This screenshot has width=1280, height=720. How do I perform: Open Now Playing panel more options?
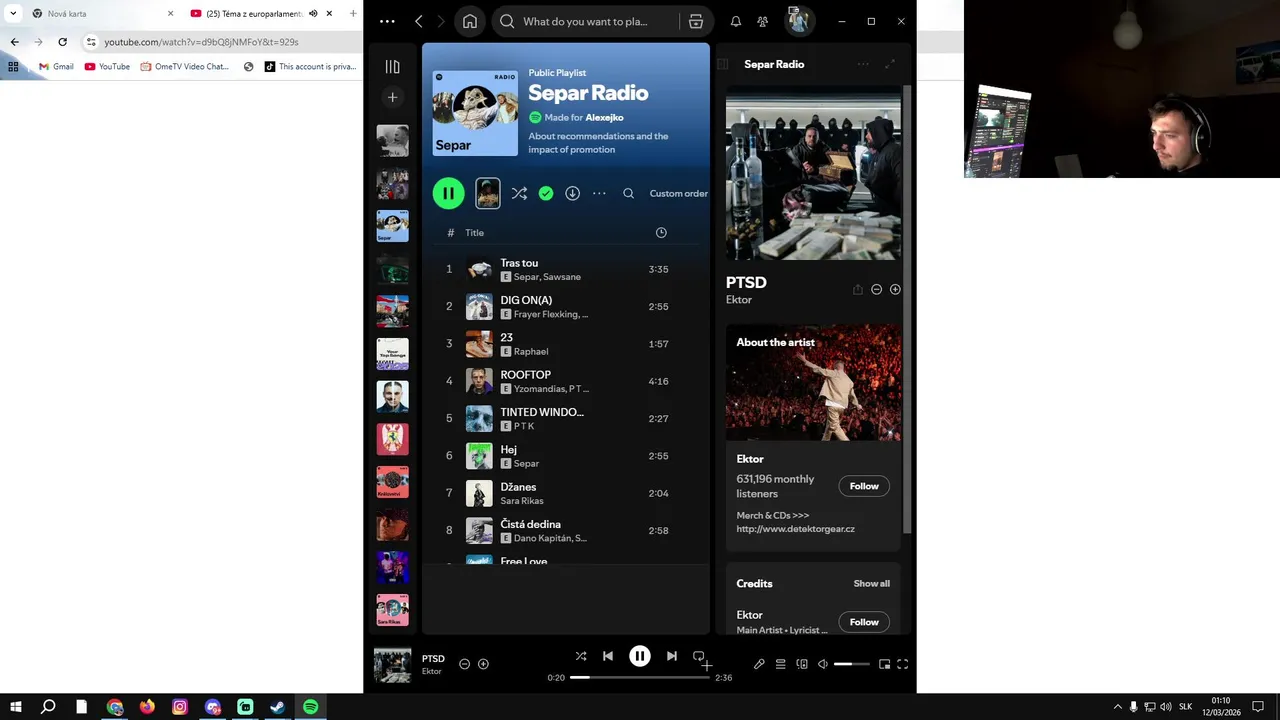[862, 64]
